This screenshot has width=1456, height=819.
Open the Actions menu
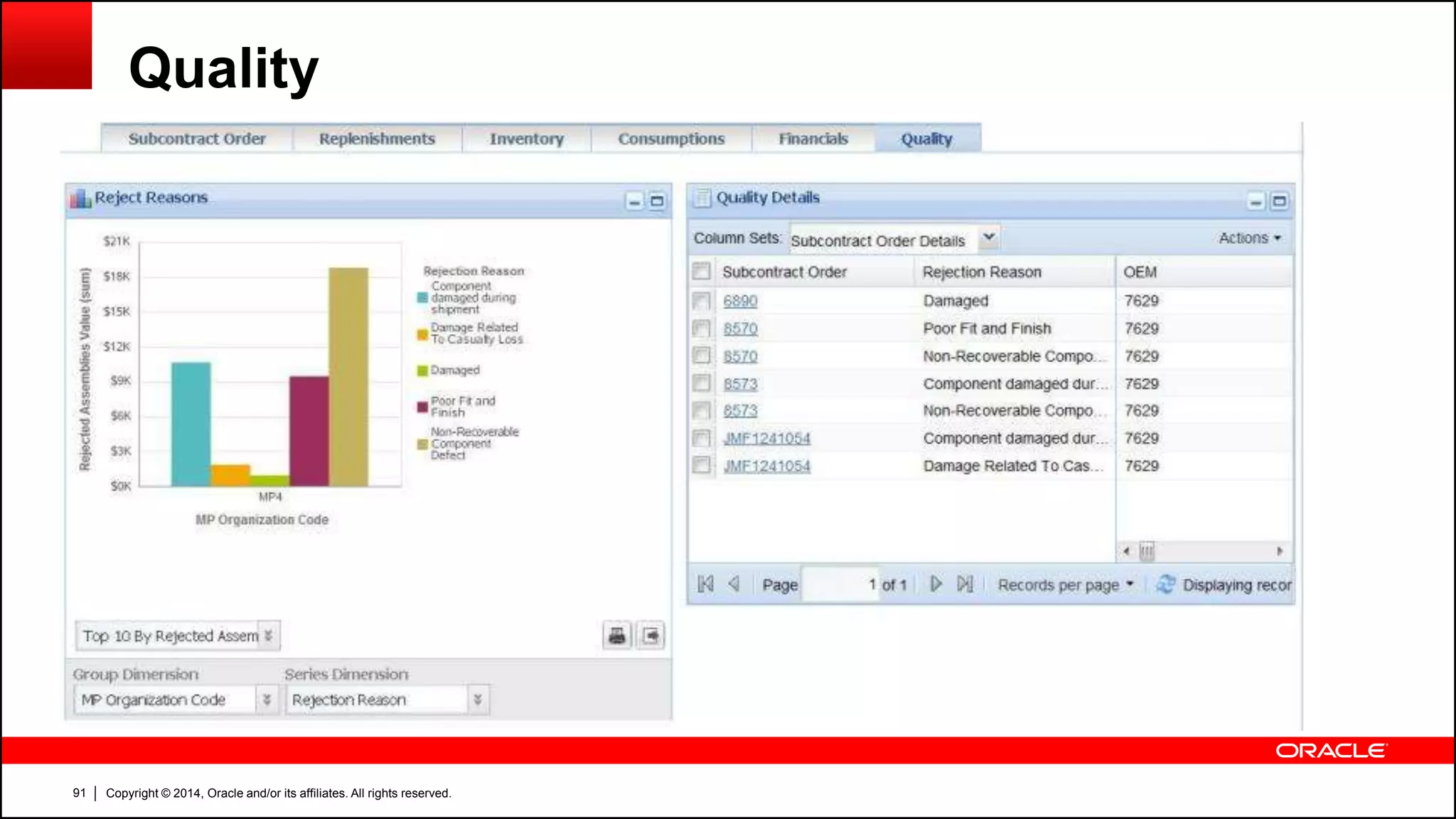(x=1250, y=238)
